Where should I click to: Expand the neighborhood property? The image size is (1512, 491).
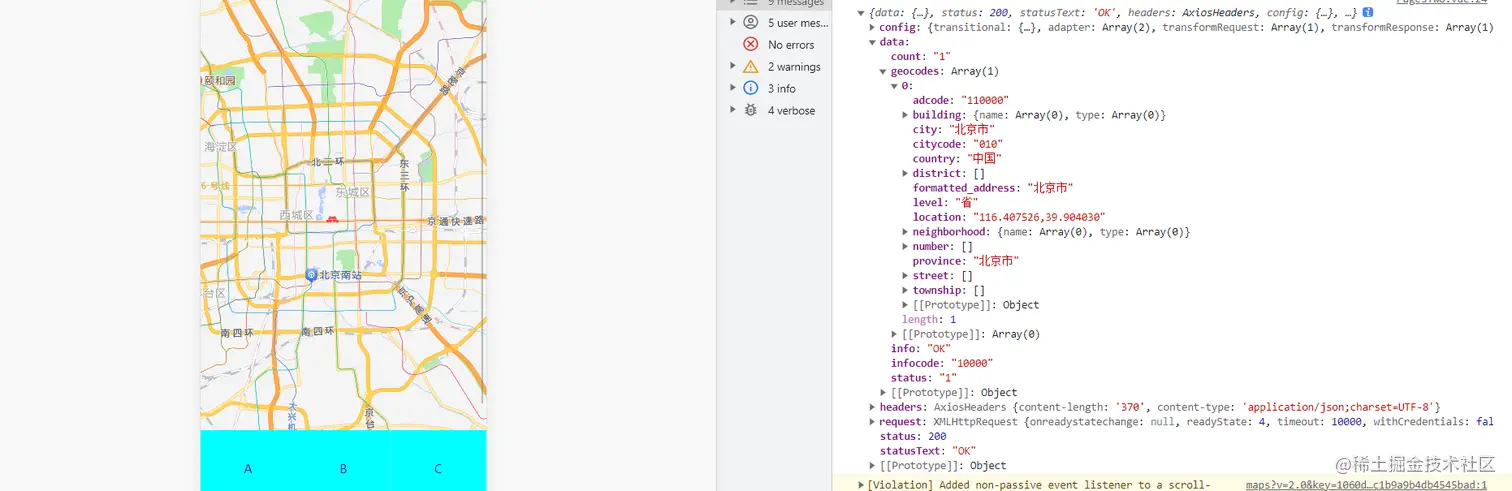[906, 232]
